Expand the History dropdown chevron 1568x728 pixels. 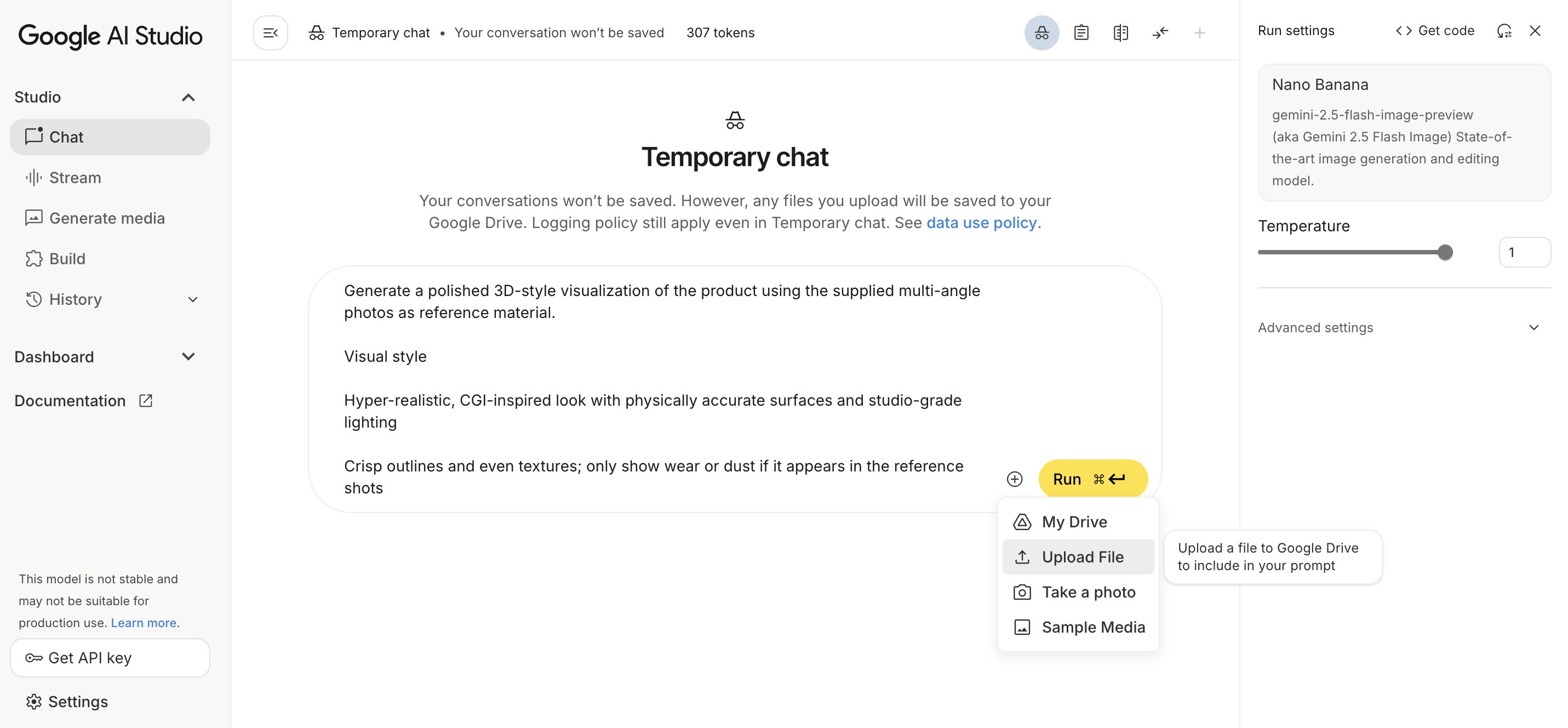coord(192,300)
